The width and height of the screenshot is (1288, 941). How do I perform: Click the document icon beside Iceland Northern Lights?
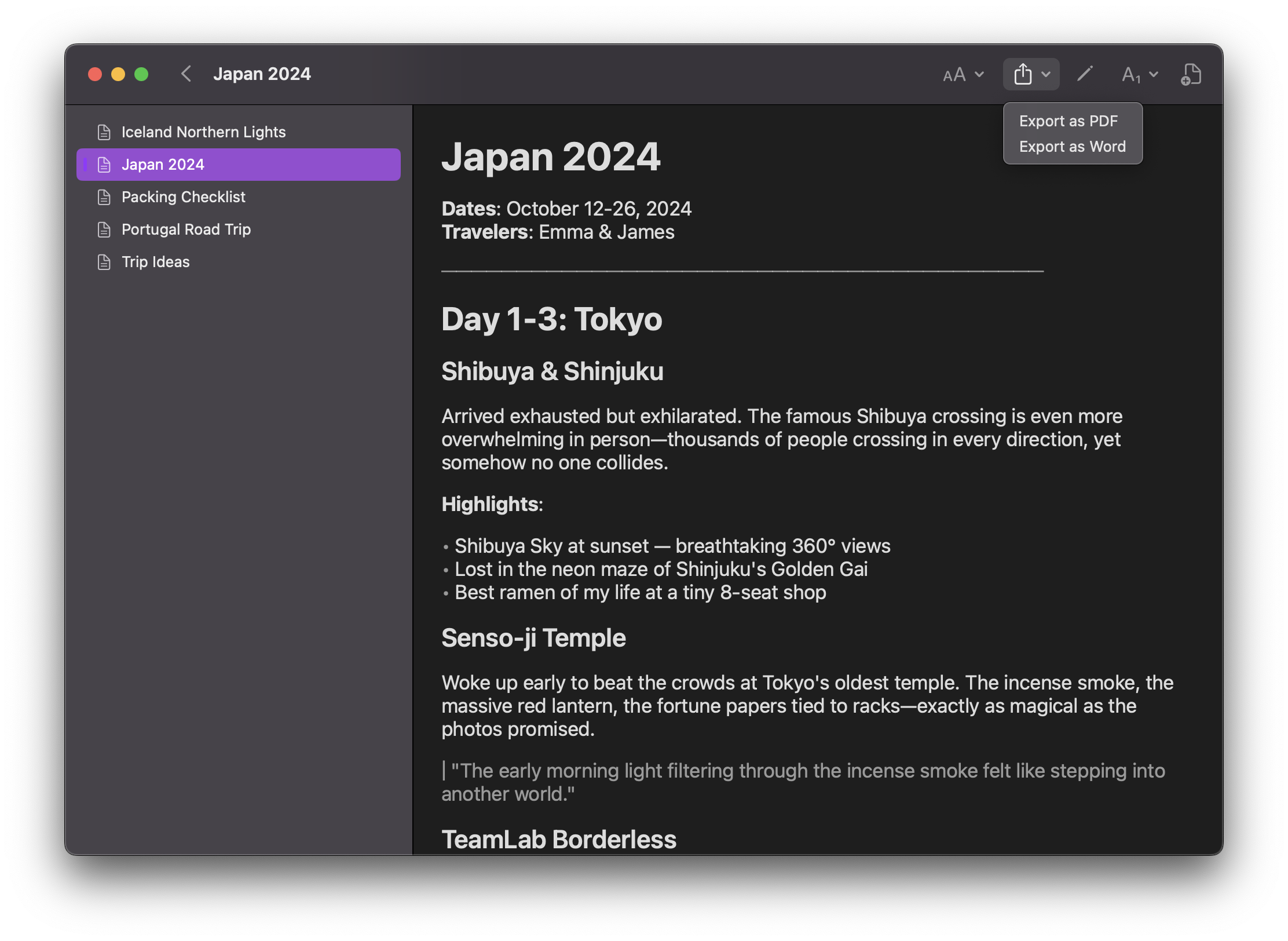tap(104, 132)
